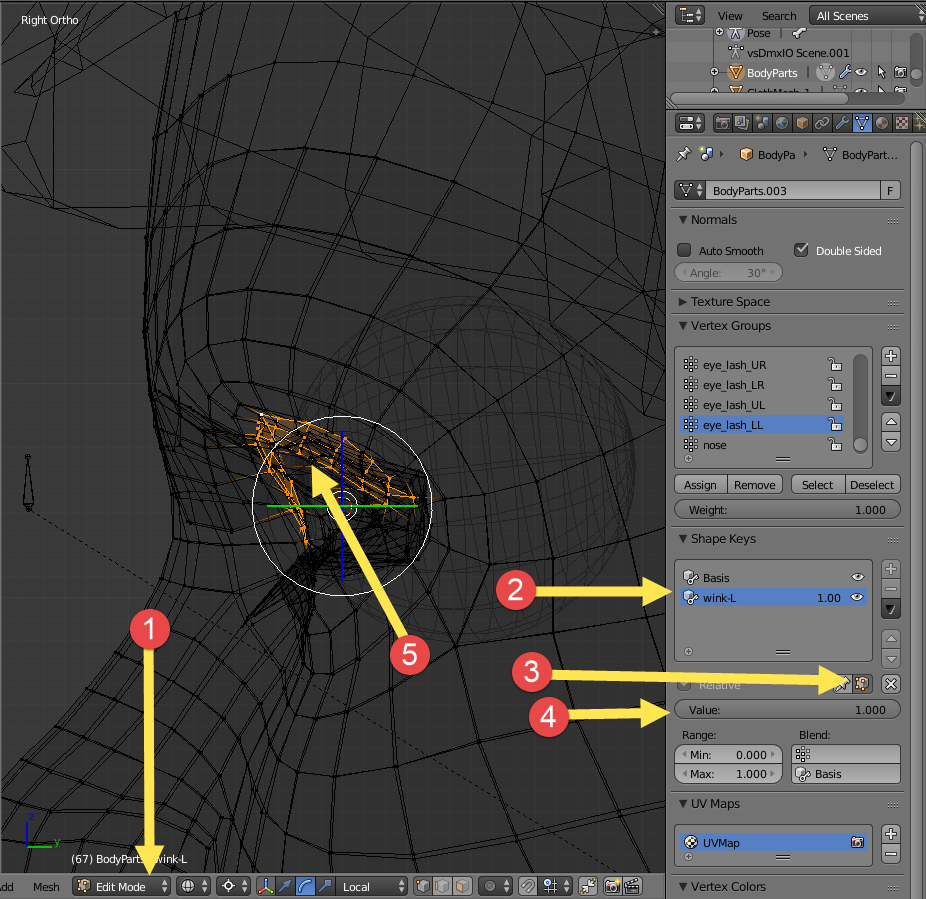Open the Mesh menu in viewport header

[x=46, y=886]
